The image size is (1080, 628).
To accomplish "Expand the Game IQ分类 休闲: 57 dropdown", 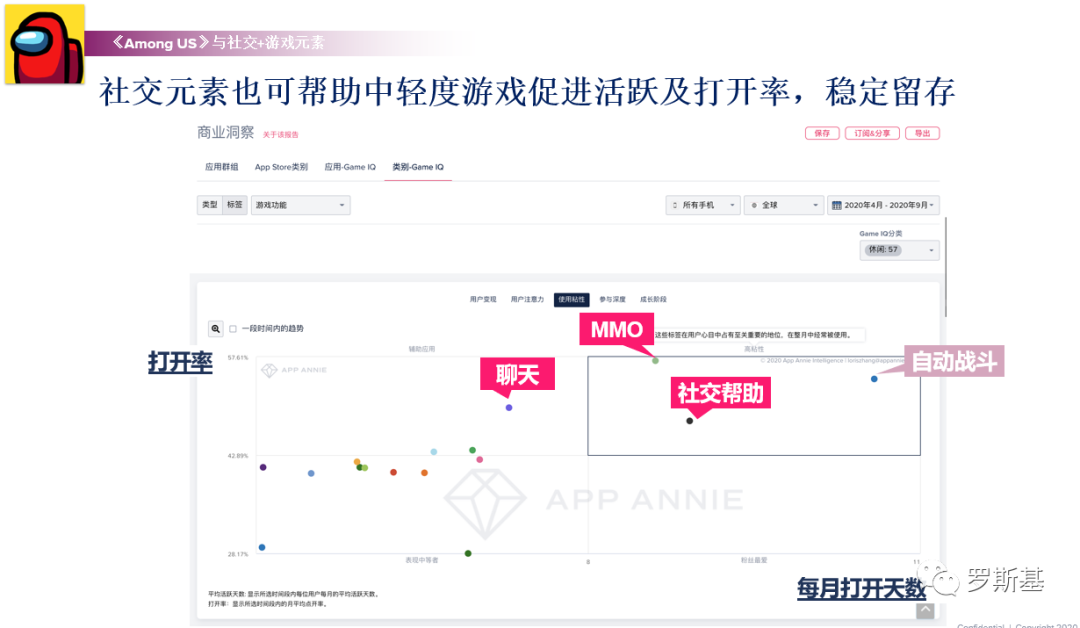I will click(x=899, y=250).
